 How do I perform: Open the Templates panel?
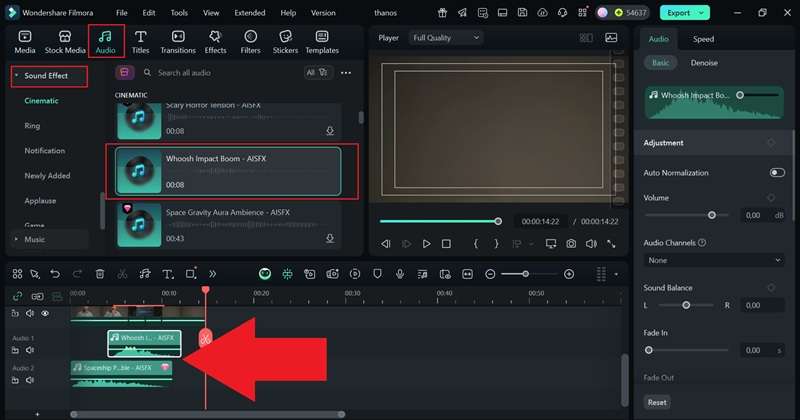(322, 41)
